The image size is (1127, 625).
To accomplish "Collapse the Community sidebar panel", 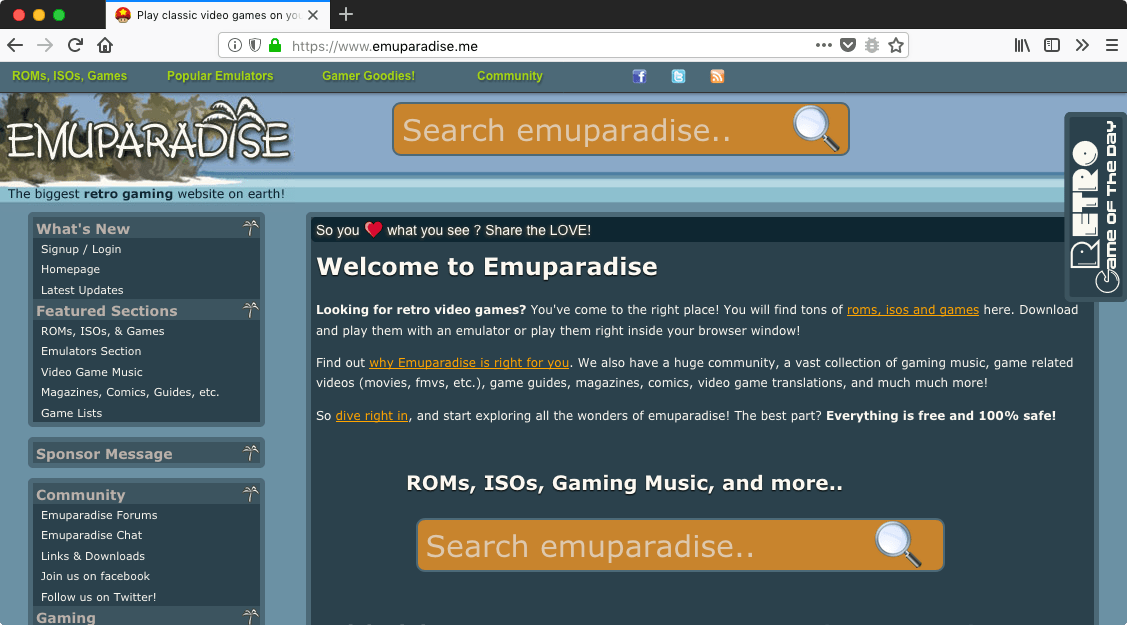I will (250, 494).
